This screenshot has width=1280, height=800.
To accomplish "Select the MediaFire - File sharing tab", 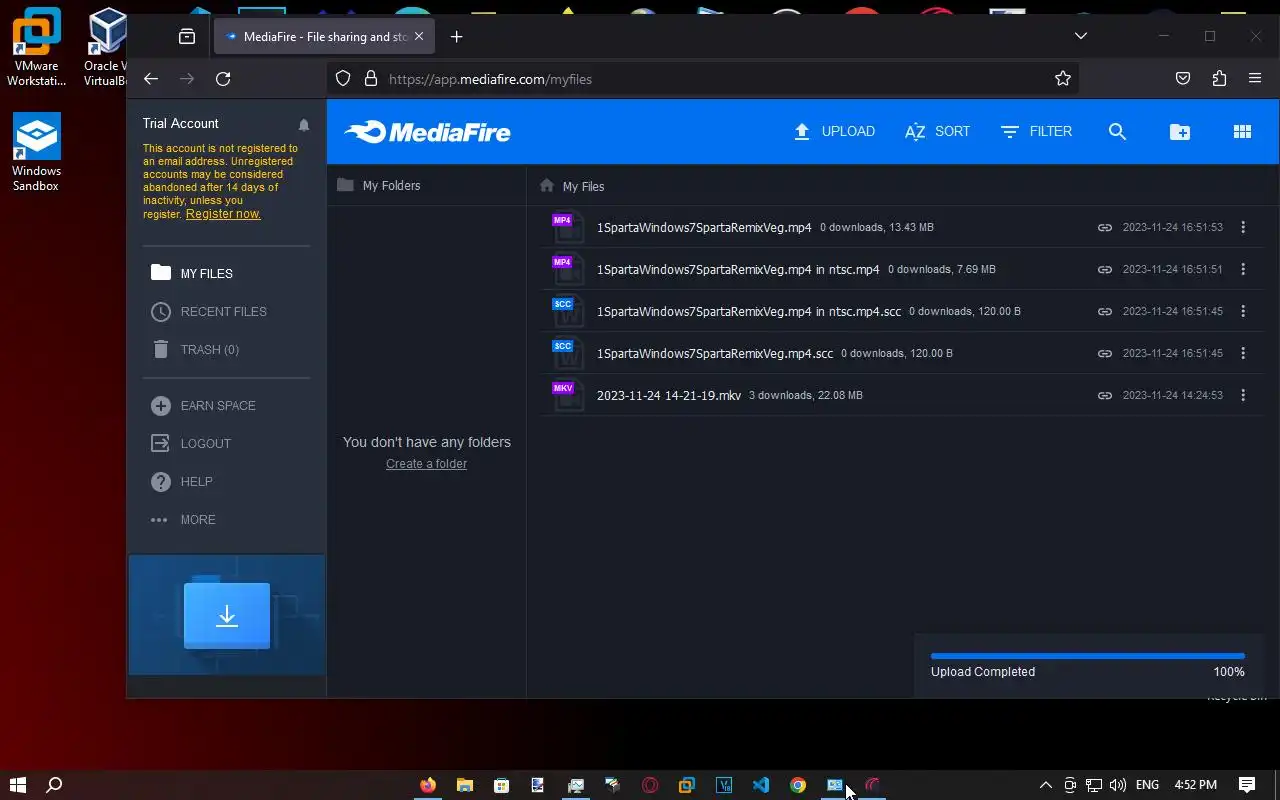I will click(324, 37).
